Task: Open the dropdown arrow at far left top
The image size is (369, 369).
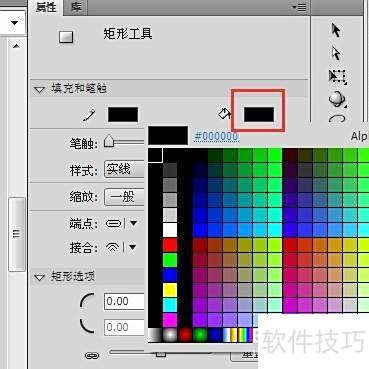Action: 14,23
